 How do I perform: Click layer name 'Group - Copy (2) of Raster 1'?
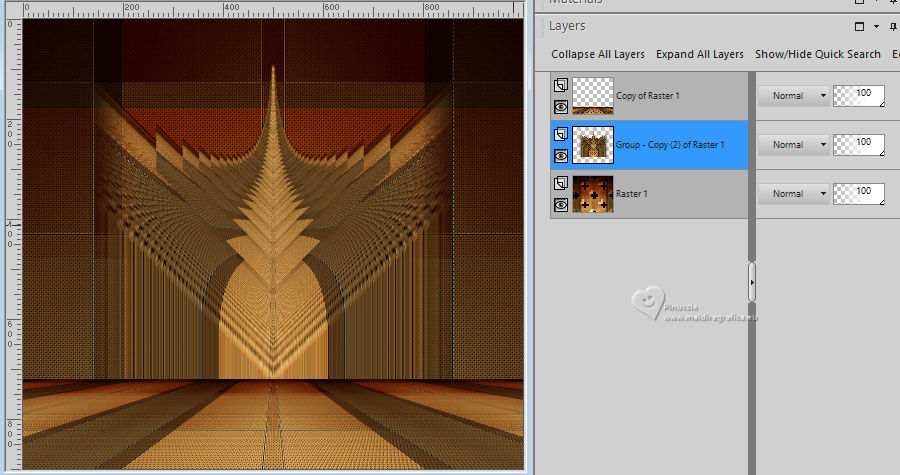[x=670, y=145]
